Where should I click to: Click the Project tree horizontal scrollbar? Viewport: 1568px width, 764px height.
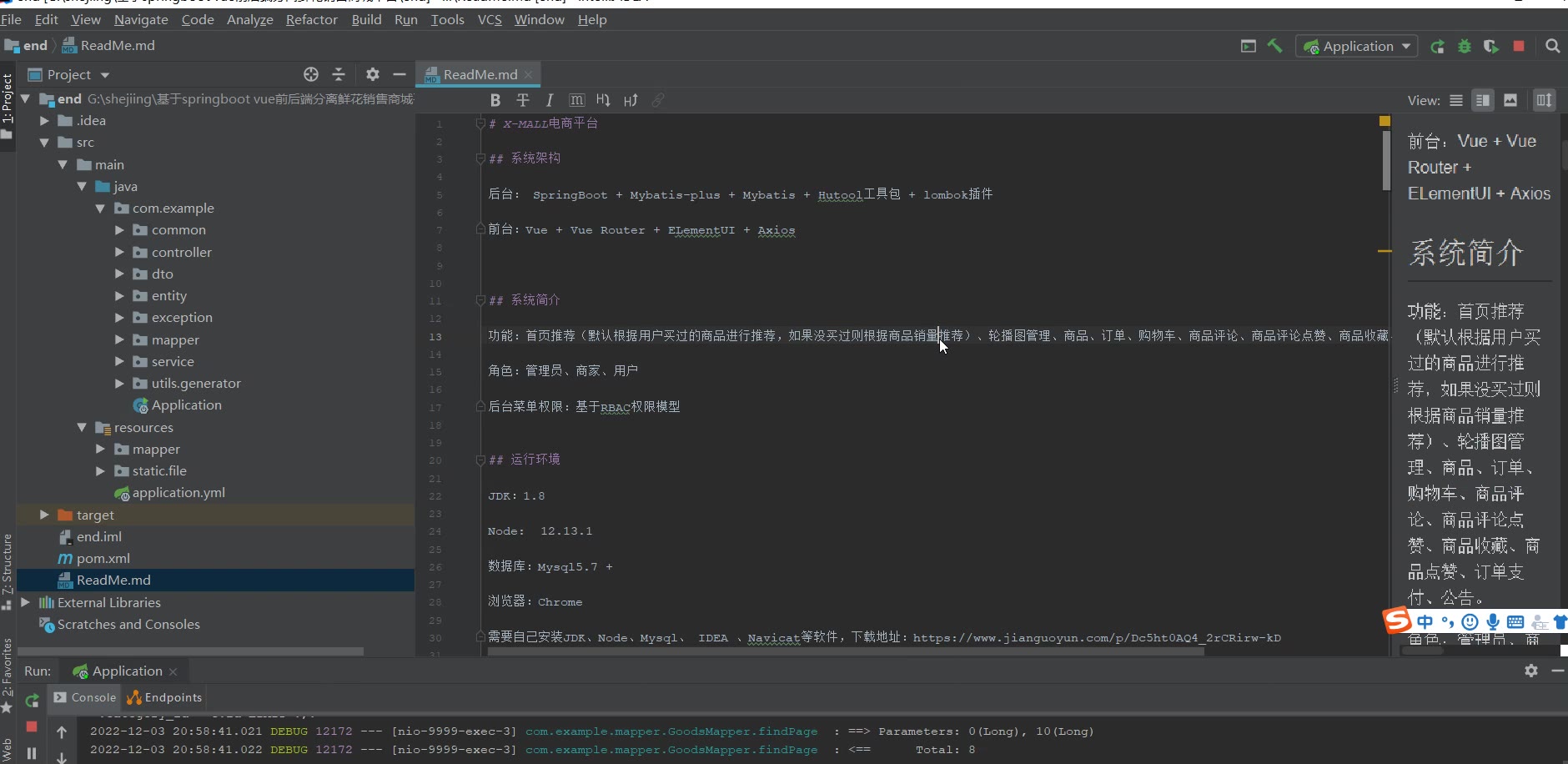coord(190,651)
